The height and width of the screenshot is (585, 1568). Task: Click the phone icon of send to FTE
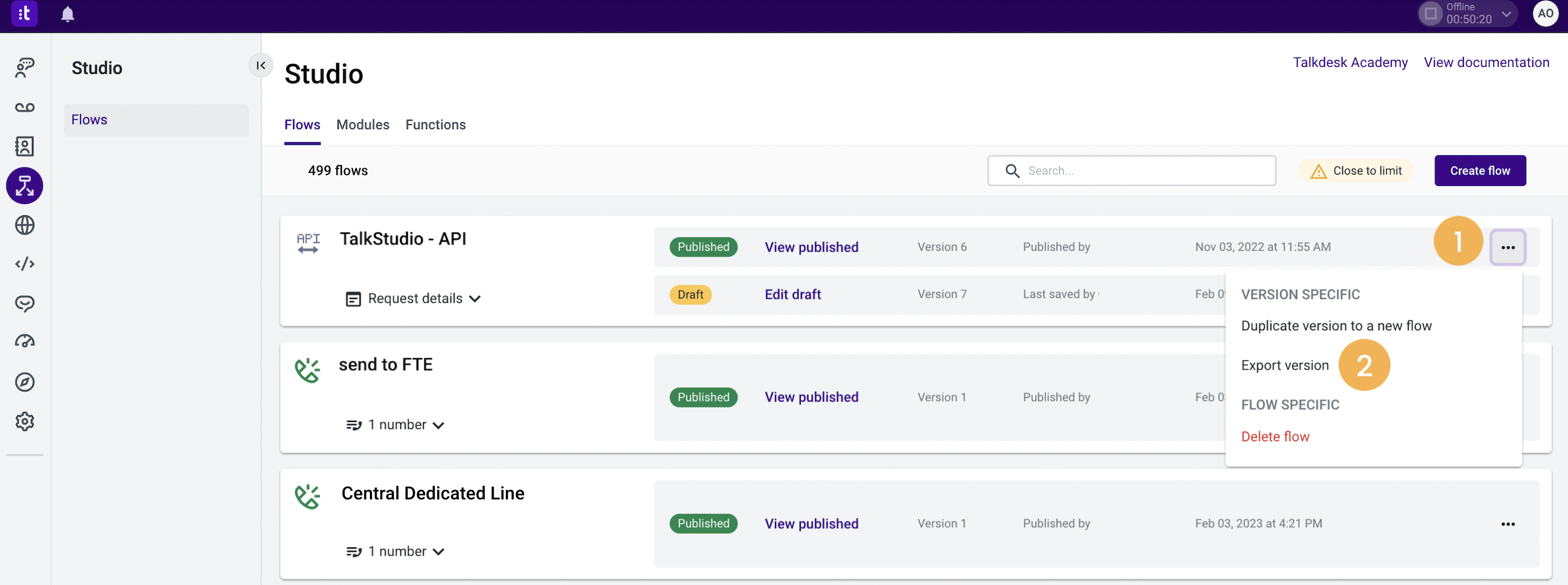(307, 370)
